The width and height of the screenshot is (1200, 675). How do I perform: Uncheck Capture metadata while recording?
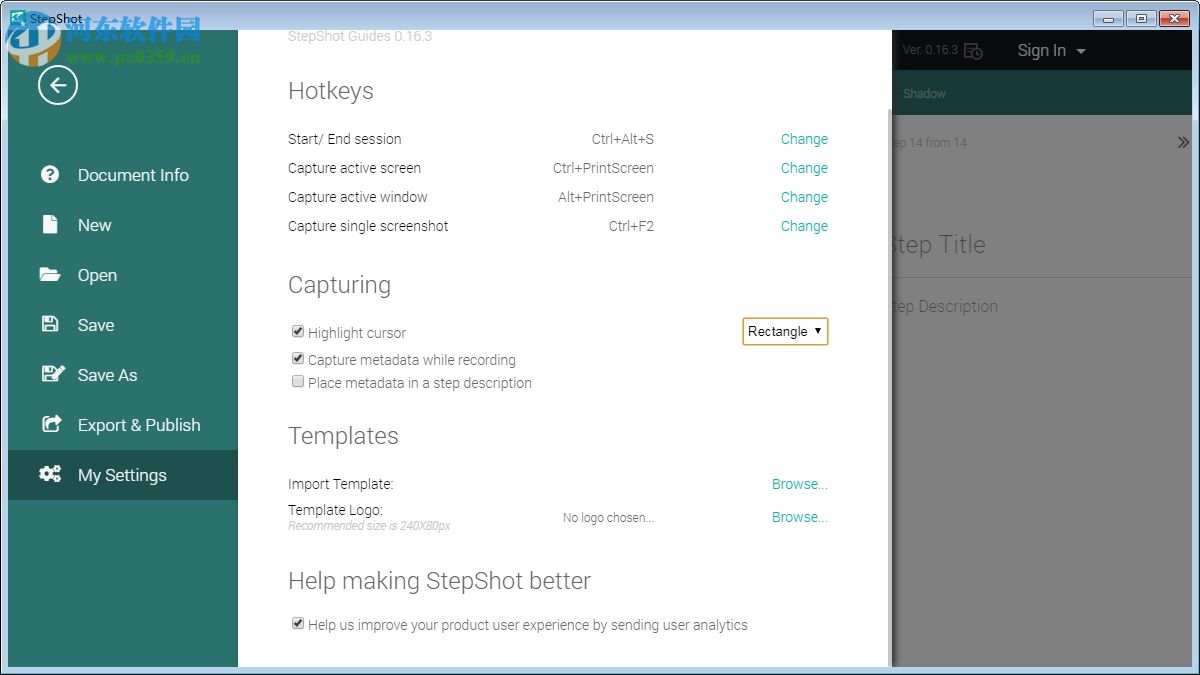coord(298,358)
